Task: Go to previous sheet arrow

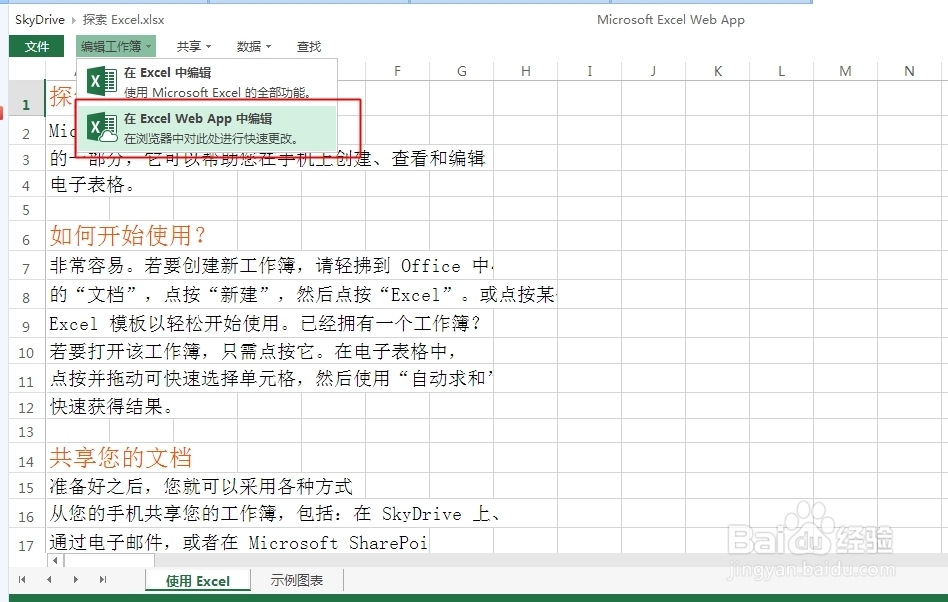Action: (x=49, y=580)
